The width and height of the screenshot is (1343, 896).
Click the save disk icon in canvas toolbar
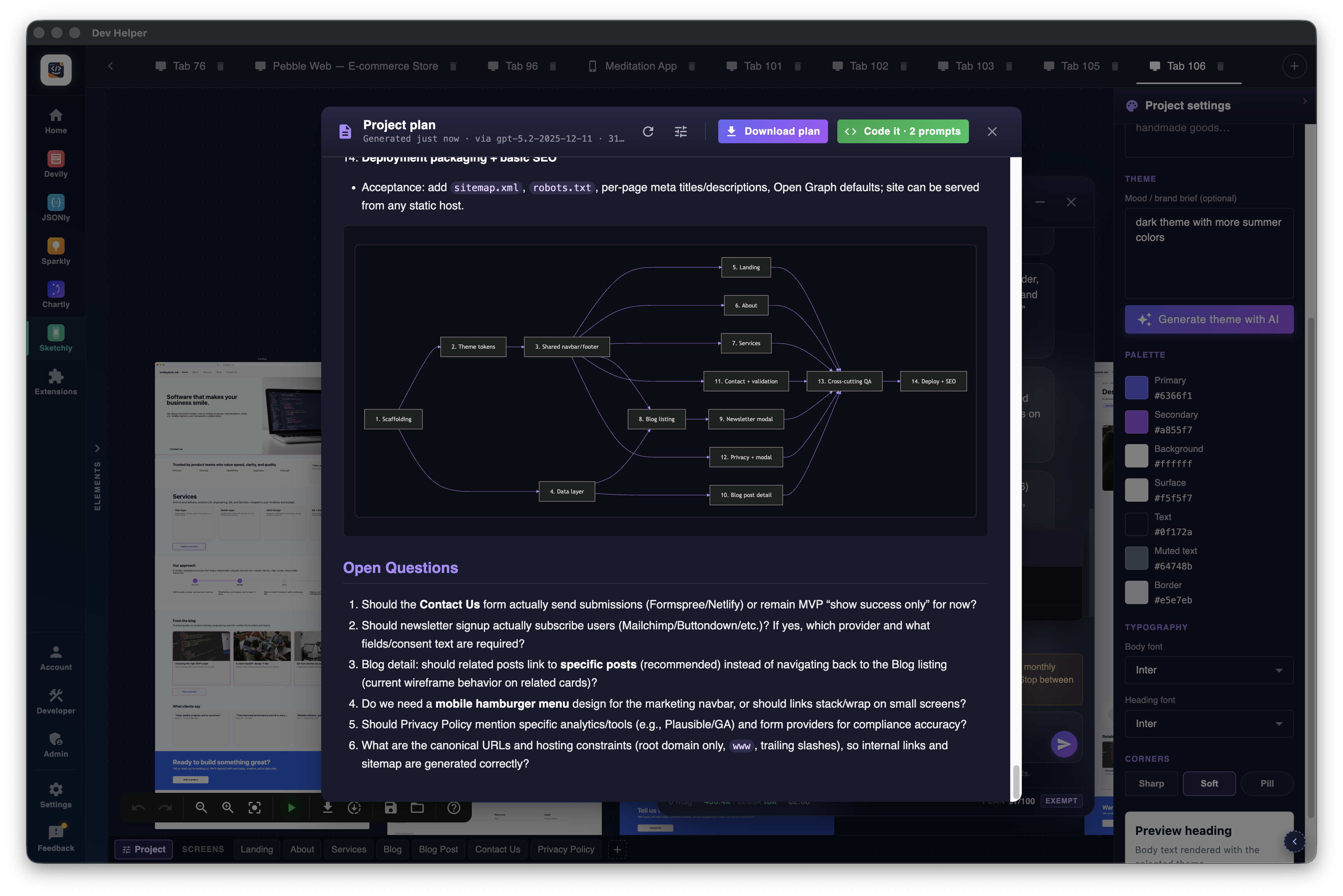(390, 807)
